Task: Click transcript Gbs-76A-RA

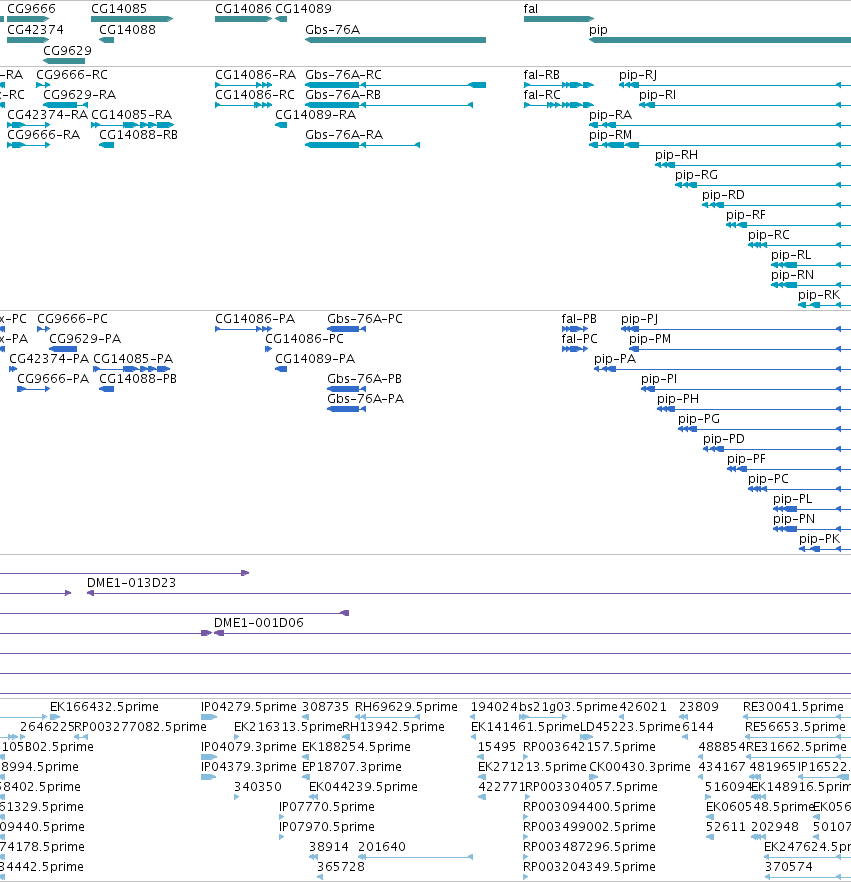Action: click(344, 135)
